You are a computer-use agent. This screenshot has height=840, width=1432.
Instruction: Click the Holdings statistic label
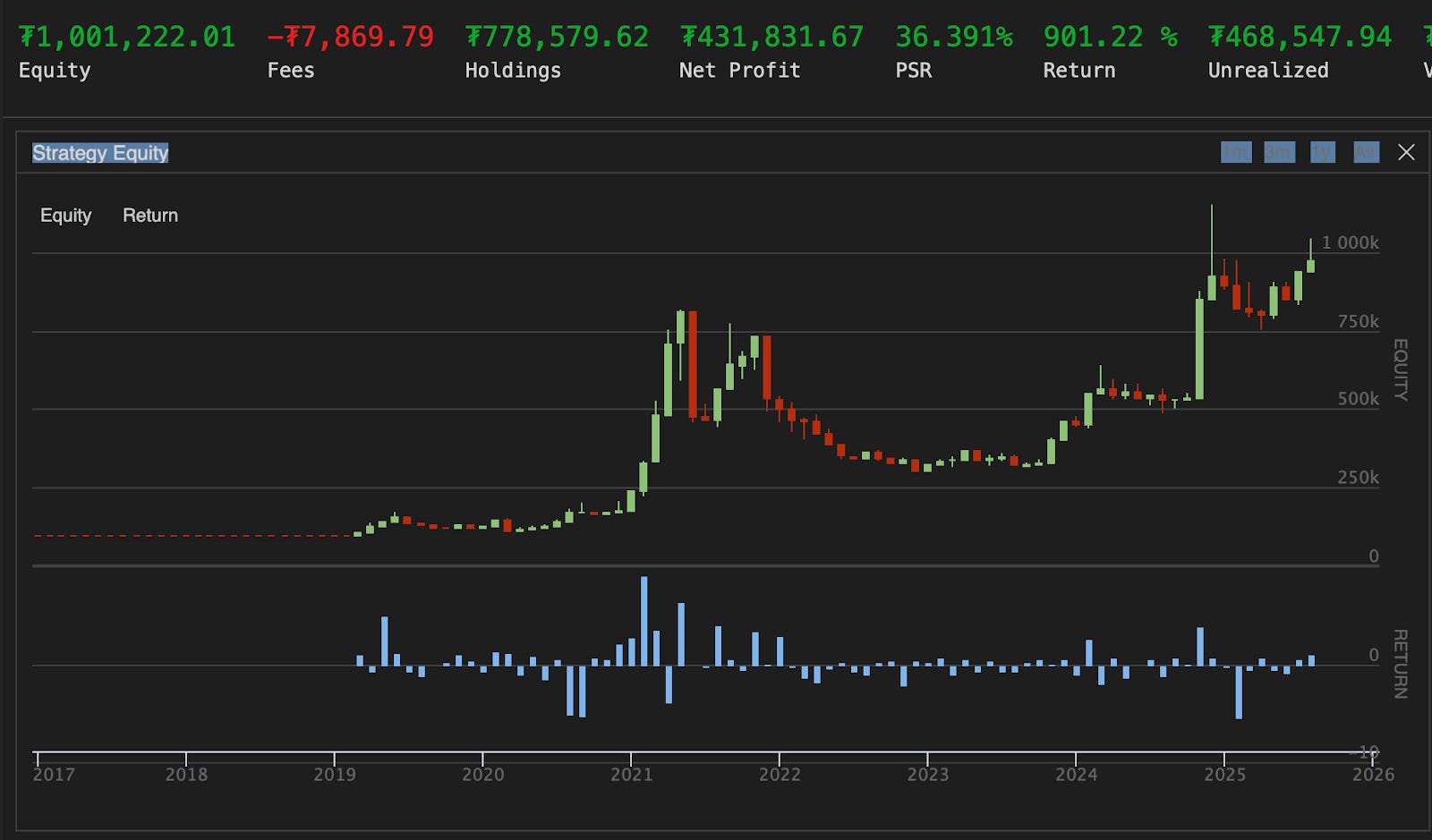point(513,71)
